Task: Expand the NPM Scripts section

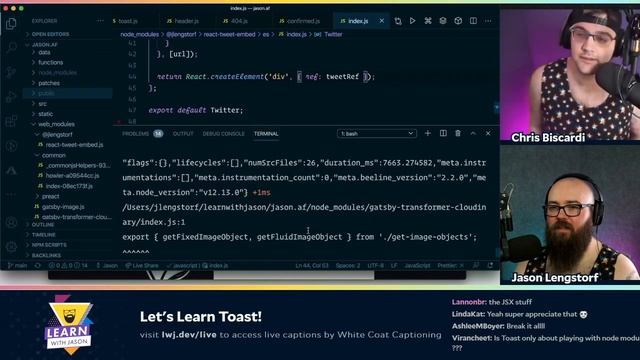Action: (49, 245)
